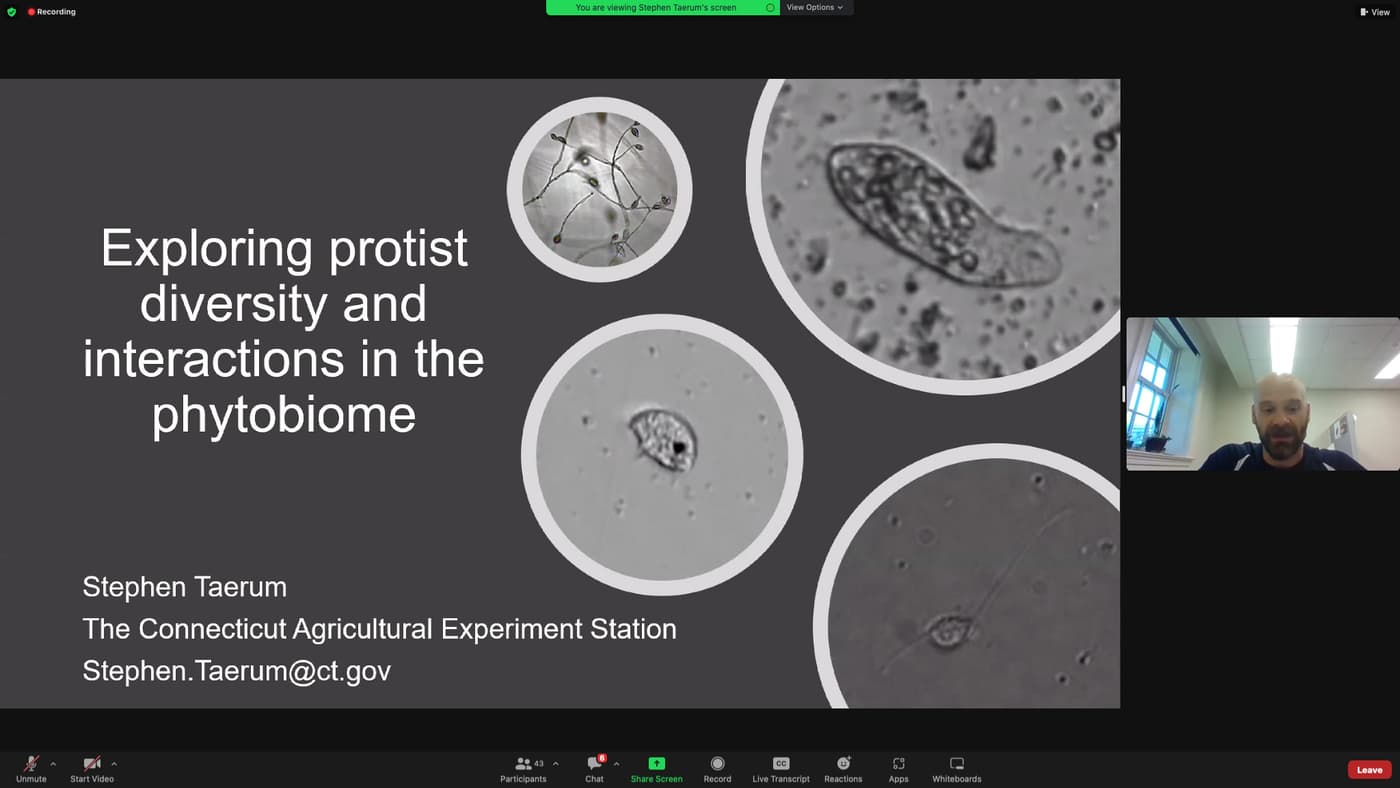Enable Live Transcript captions
The width and height of the screenshot is (1400, 788).
[x=781, y=769]
